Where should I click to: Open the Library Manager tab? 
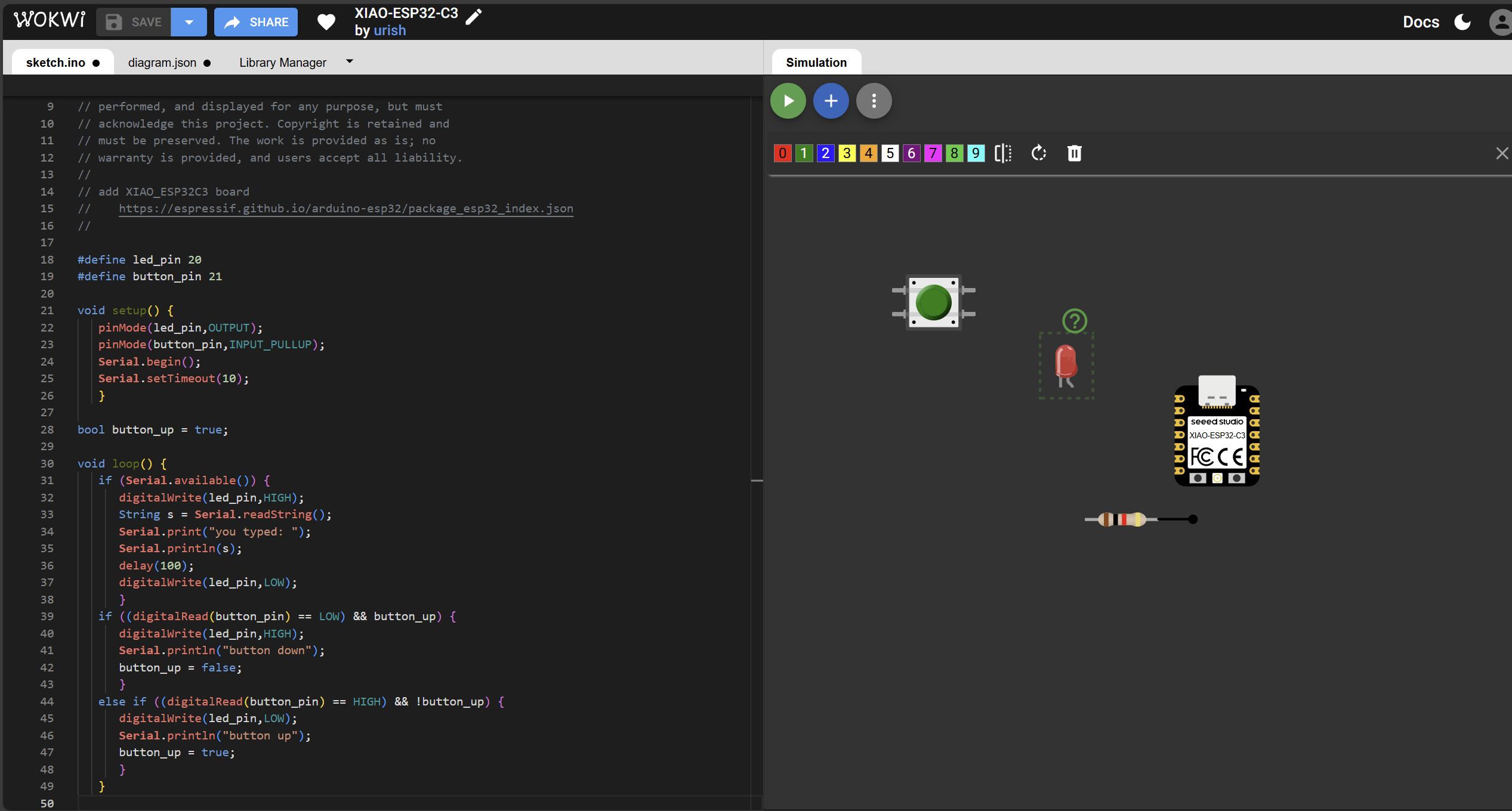[282, 63]
